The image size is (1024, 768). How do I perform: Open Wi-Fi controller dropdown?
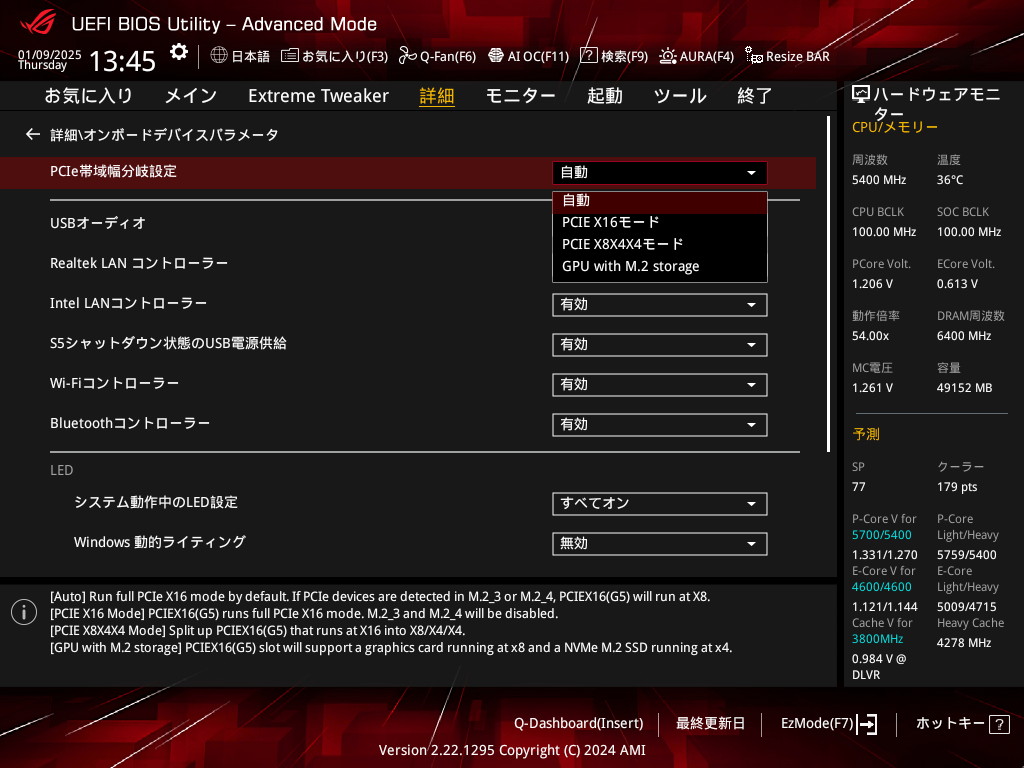pos(659,385)
